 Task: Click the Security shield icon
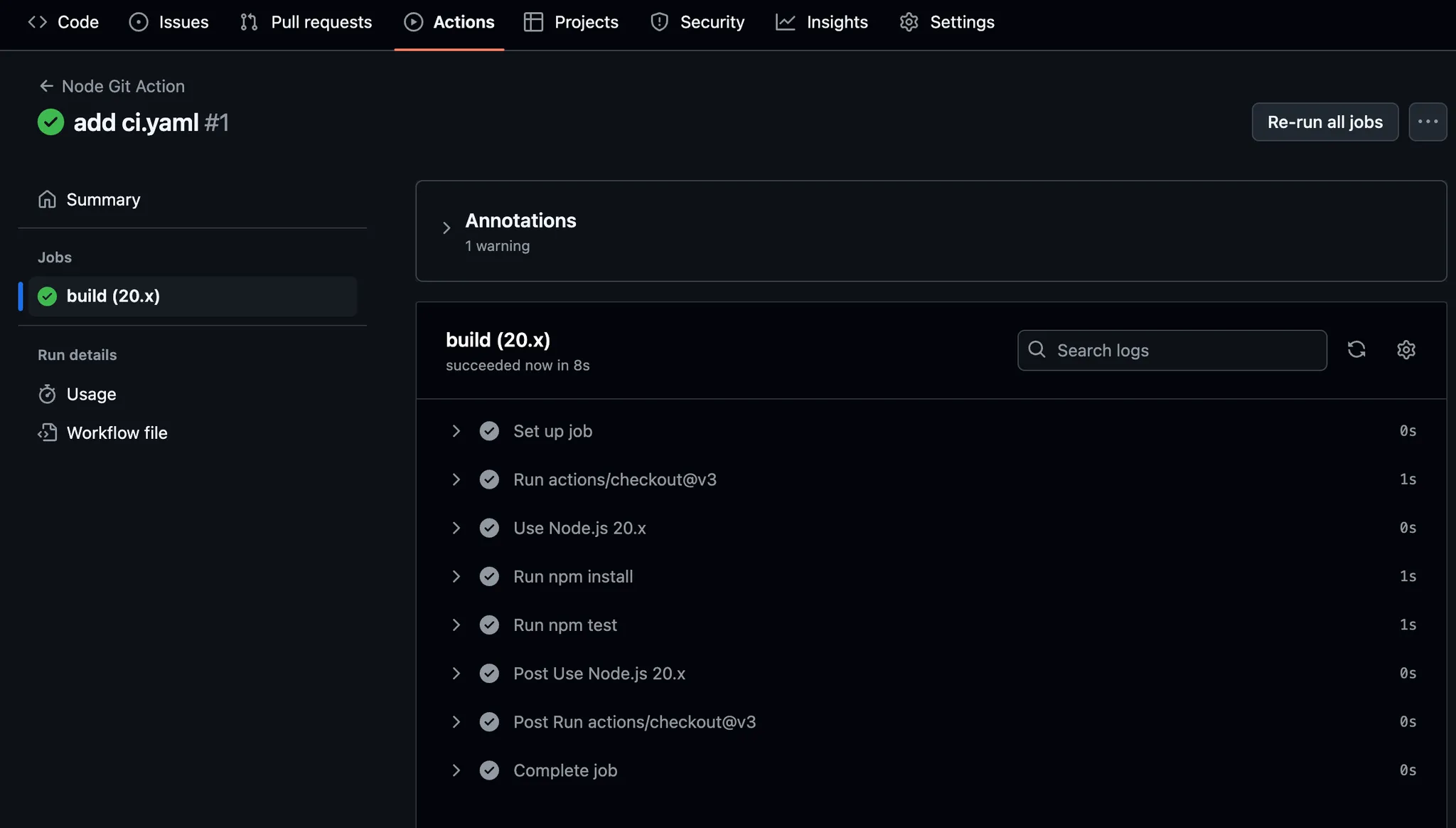[x=659, y=22]
